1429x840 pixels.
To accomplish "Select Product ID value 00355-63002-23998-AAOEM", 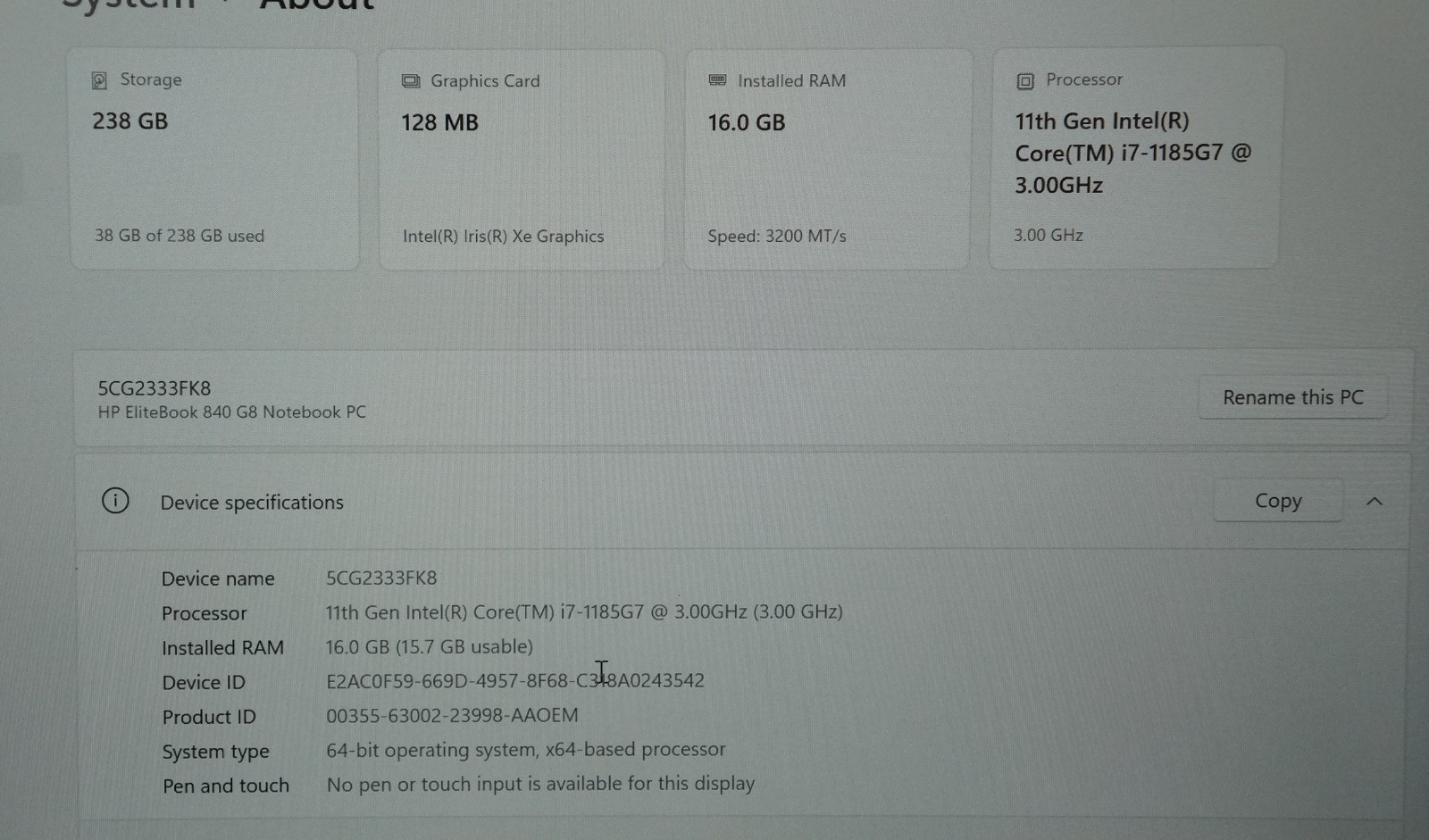I will pyautogui.click(x=452, y=715).
